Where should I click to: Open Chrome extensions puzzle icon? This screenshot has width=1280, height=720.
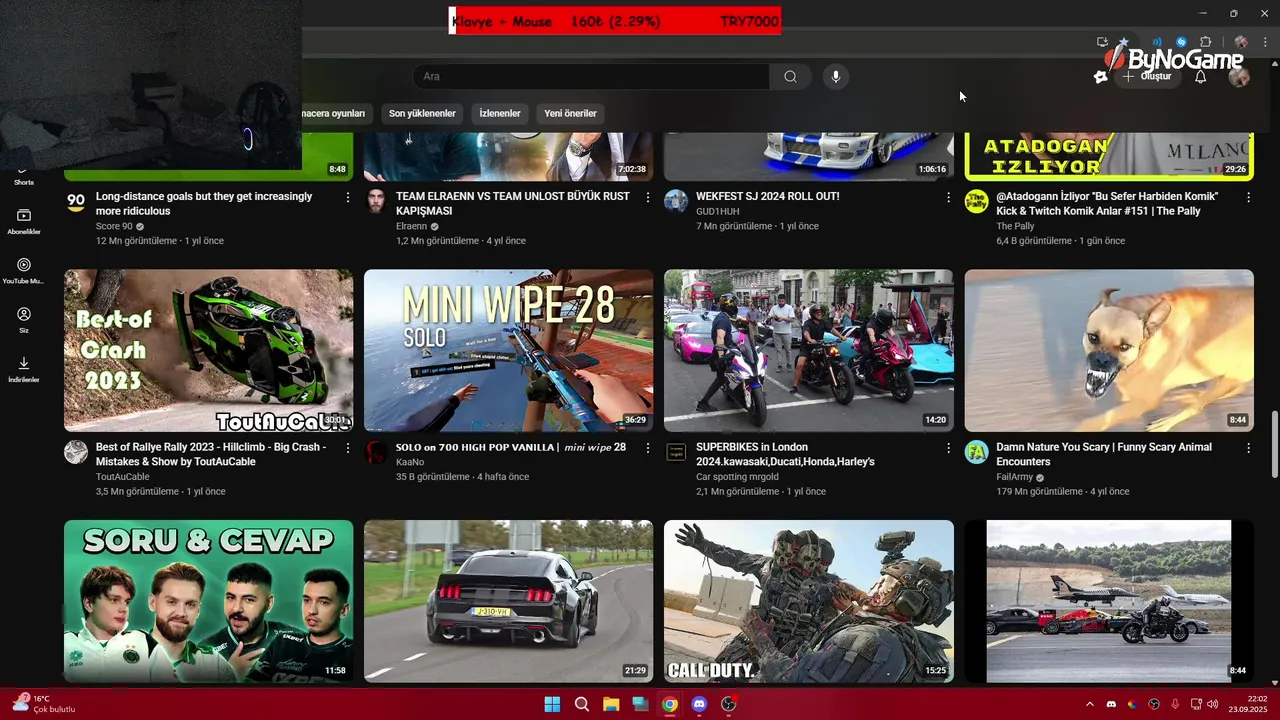click(1205, 42)
